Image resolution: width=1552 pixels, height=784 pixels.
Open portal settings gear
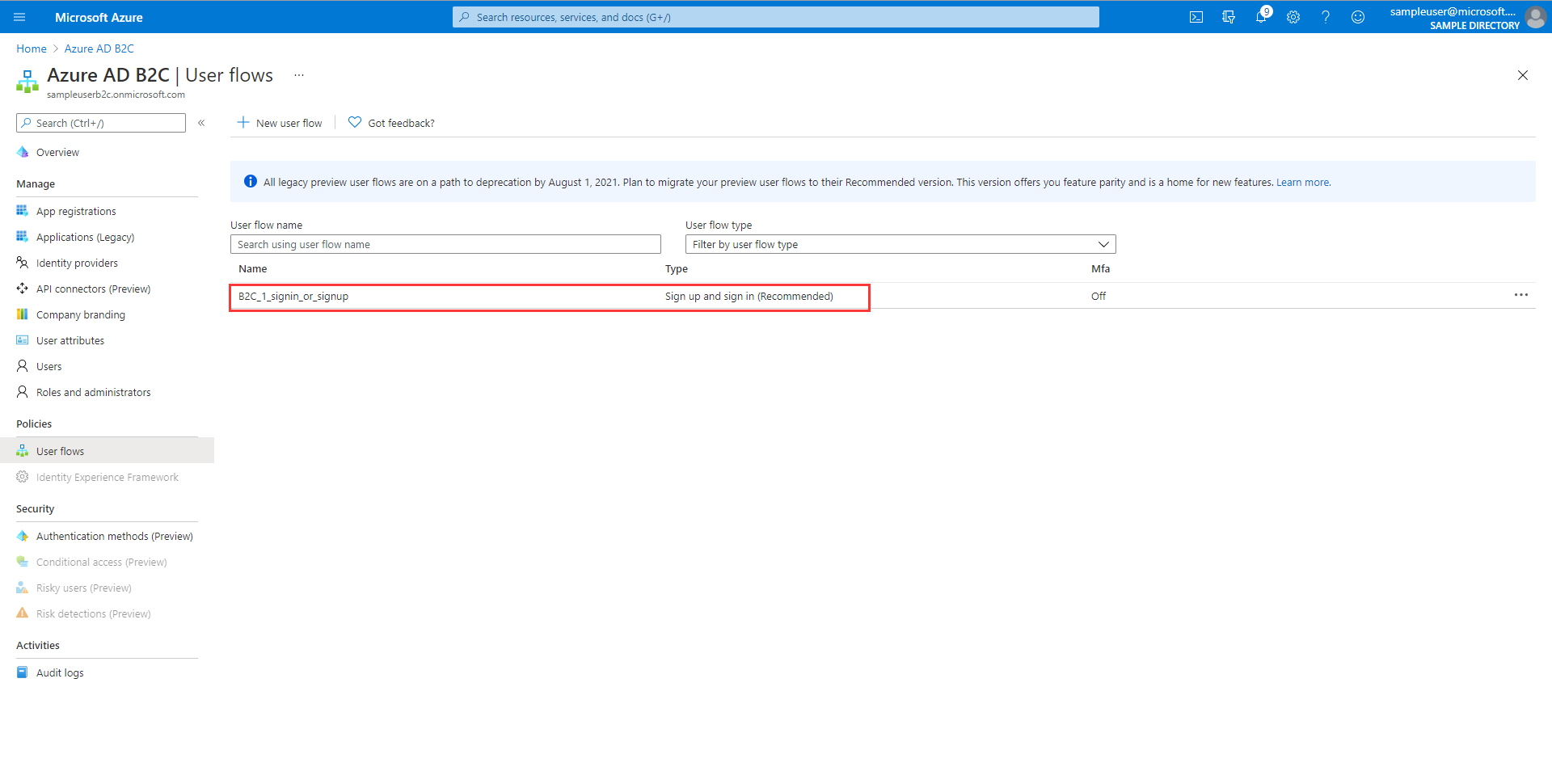coord(1293,17)
